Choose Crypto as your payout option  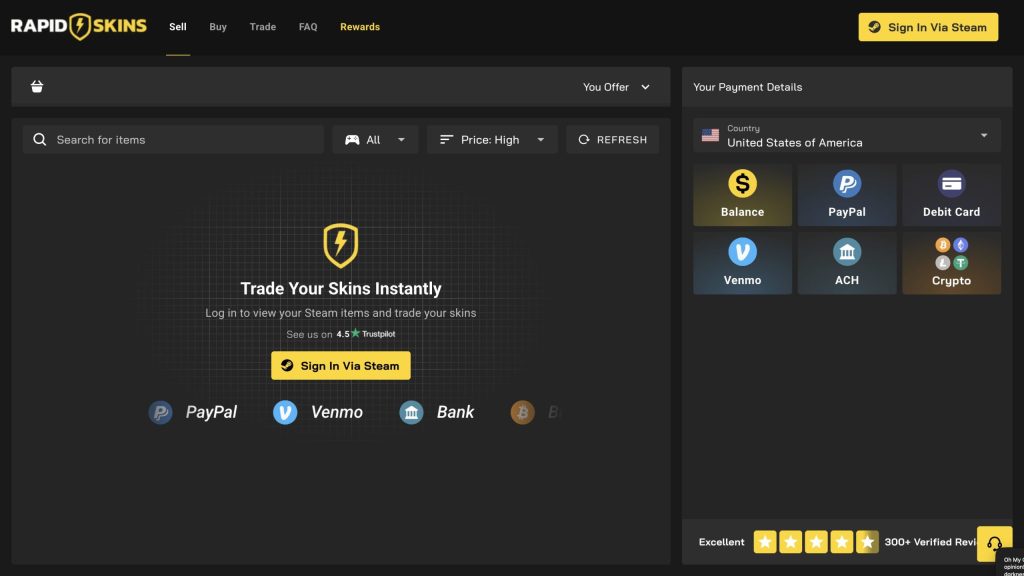tap(951, 263)
